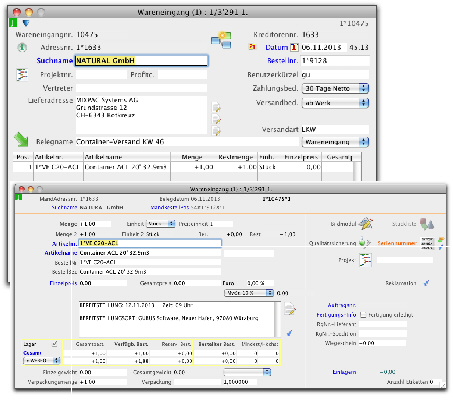
Task: Click the Lieferadresse text area
Action: [141, 115]
